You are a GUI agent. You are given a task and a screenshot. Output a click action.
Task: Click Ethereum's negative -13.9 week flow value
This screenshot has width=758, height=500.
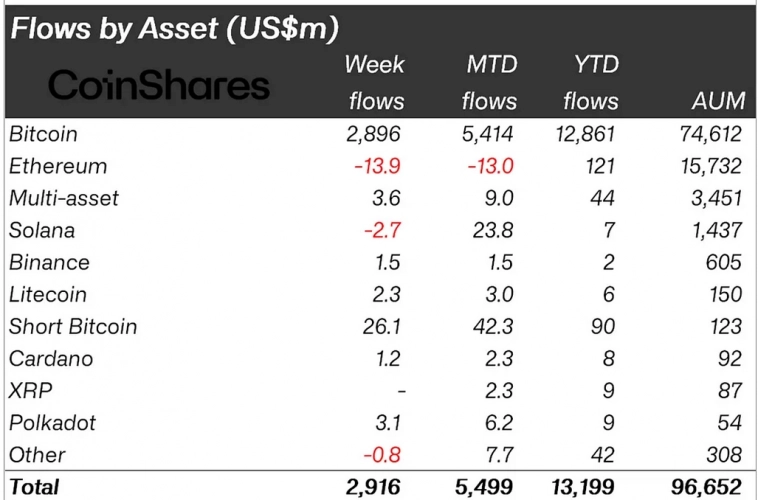379,166
